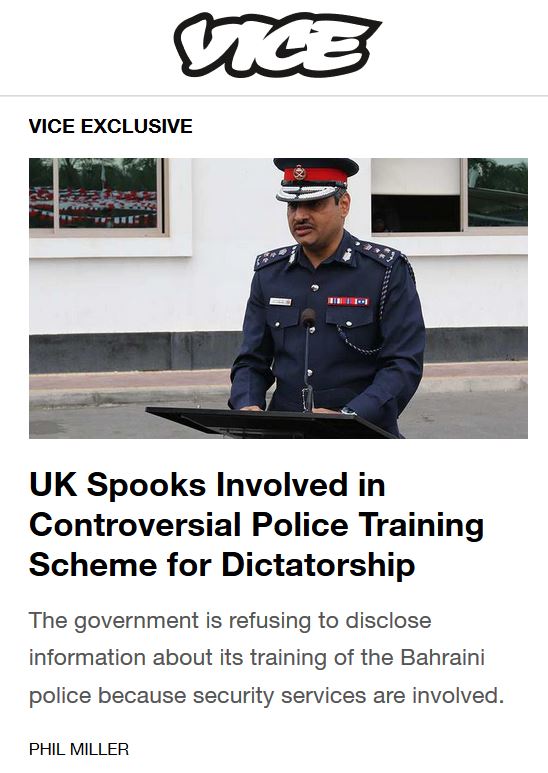Click the officer's left shoulder epaulette
548x773 pixels.
(x=378, y=252)
